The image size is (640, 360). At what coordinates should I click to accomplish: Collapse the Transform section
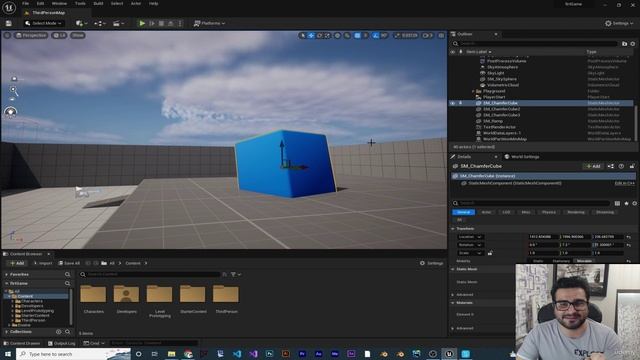click(x=453, y=229)
